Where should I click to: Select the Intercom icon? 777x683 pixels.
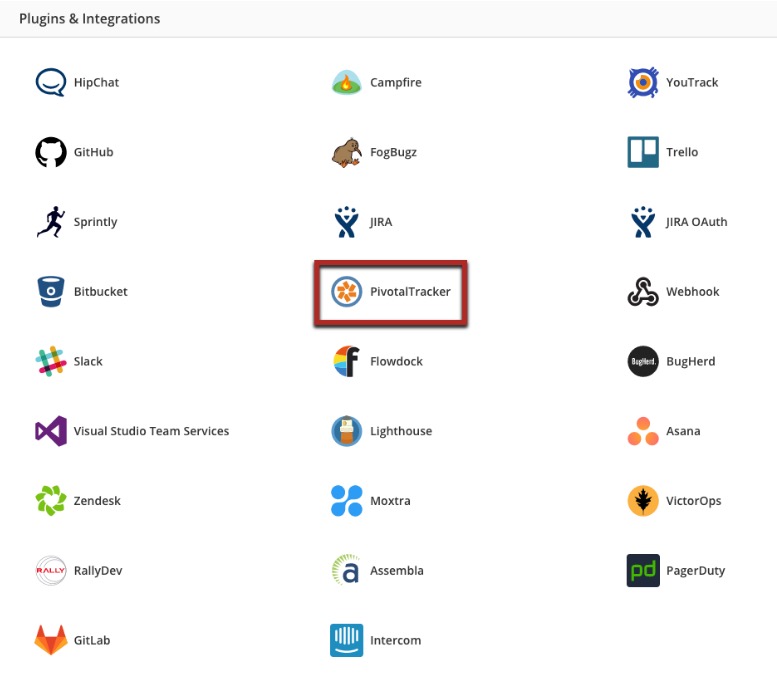click(346, 640)
